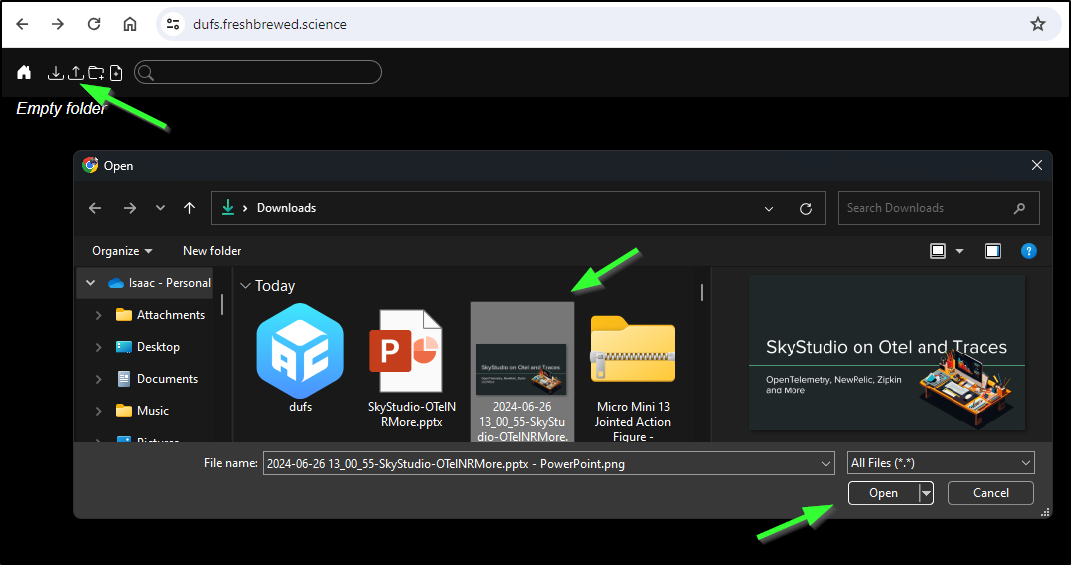This screenshot has width=1071, height=565.
Task: Select SkyStudio-OTelNRMore.pptx file
Action: [x=411, y=369]
